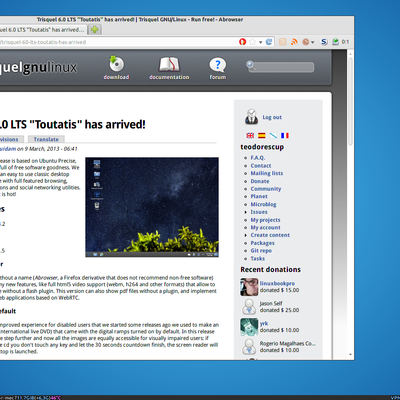Screen dimensions: 400x400
Task: Open the Tasks sidebar link
Action: coord(258,259)
